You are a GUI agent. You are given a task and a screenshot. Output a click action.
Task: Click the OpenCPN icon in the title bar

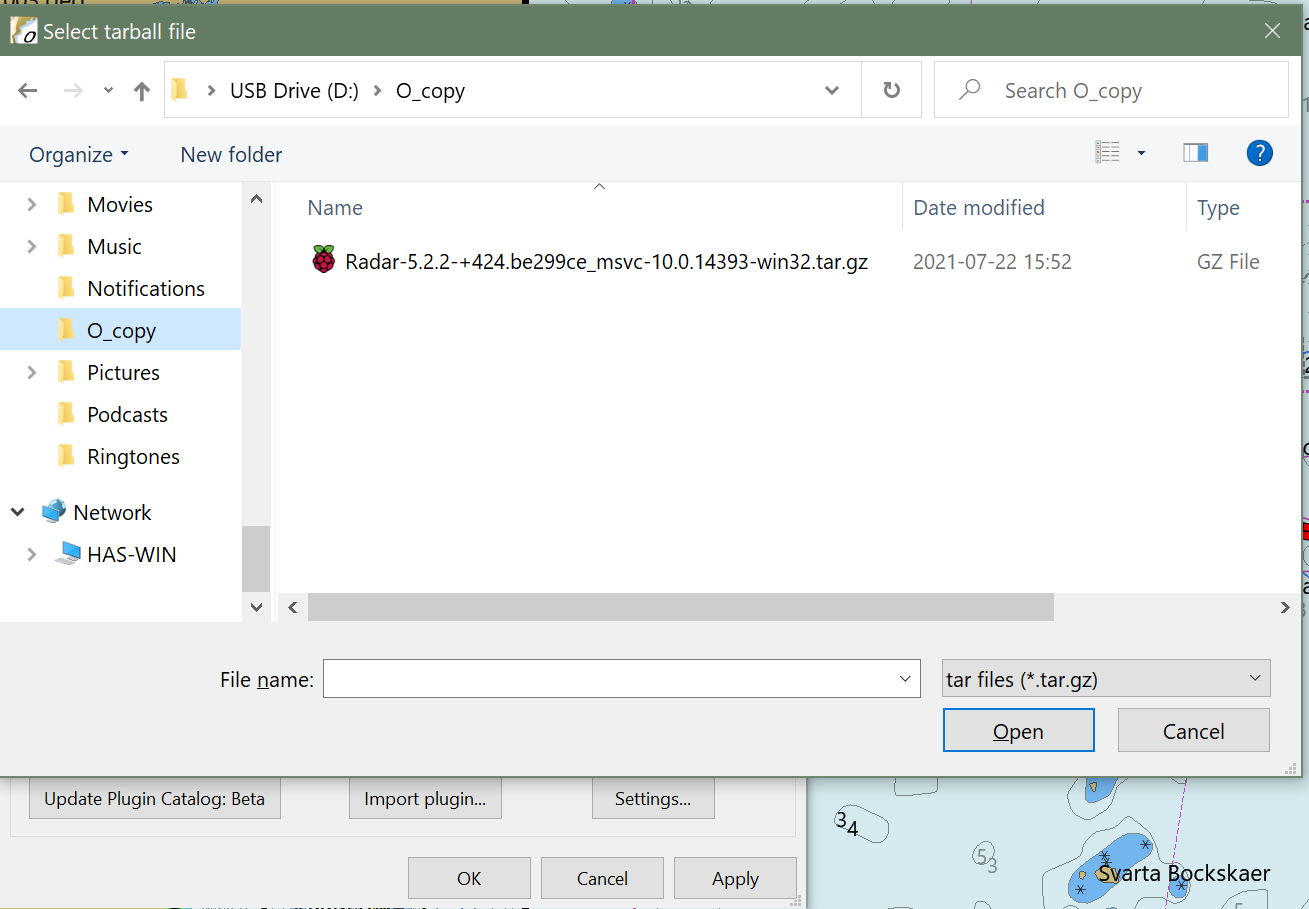(x=22, y=31)
